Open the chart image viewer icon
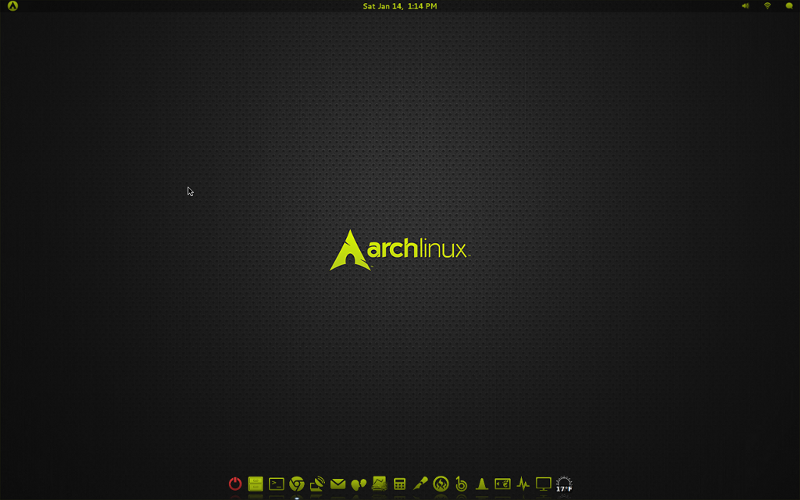 point(379,483)
